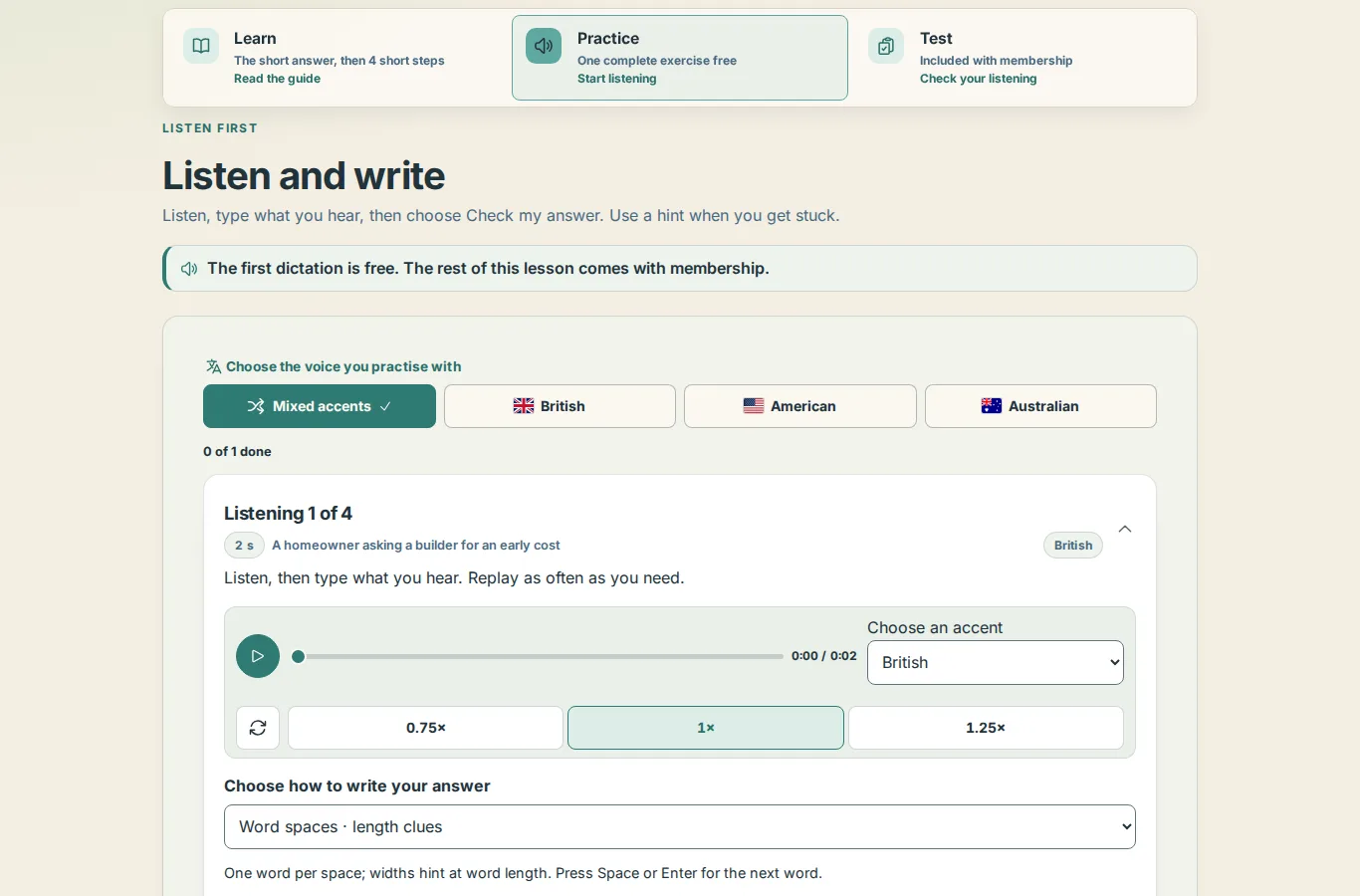Click the Check your listening link
The image size is (1360, 896).
click(x=979, y=79)
